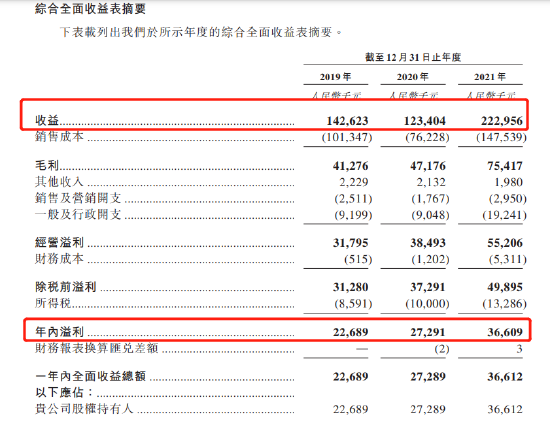Select the 年內溢利 row label
Screen dimensions: 550x440
coord(59,332)
